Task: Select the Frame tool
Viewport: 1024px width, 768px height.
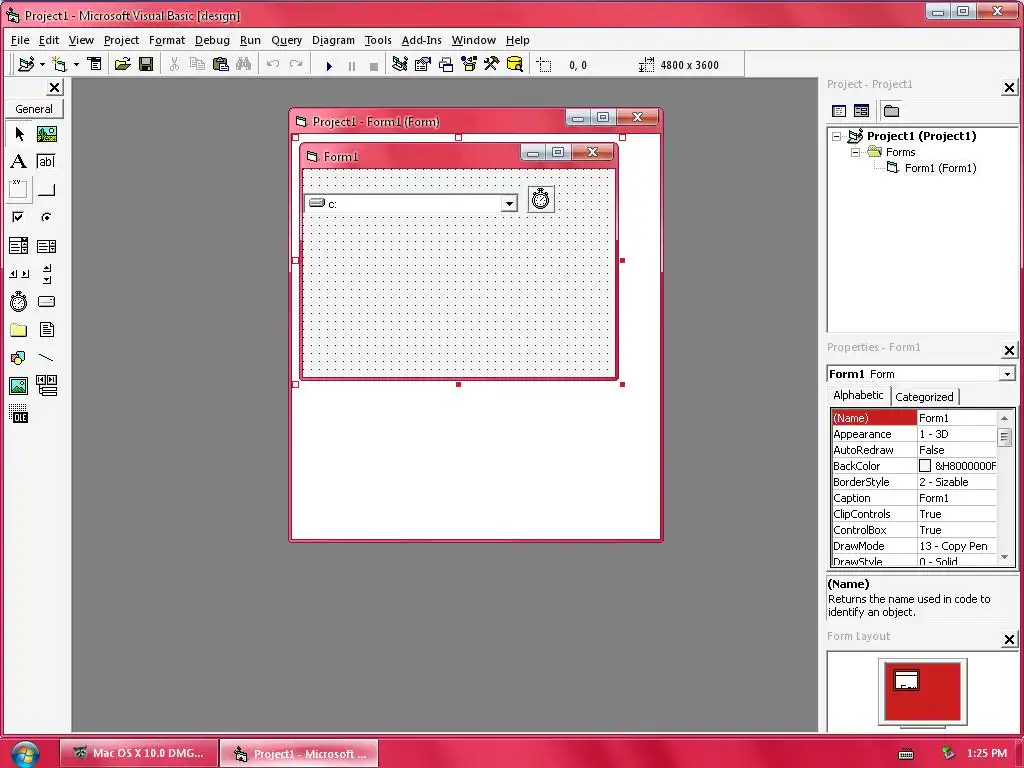Action: point(19,190)
